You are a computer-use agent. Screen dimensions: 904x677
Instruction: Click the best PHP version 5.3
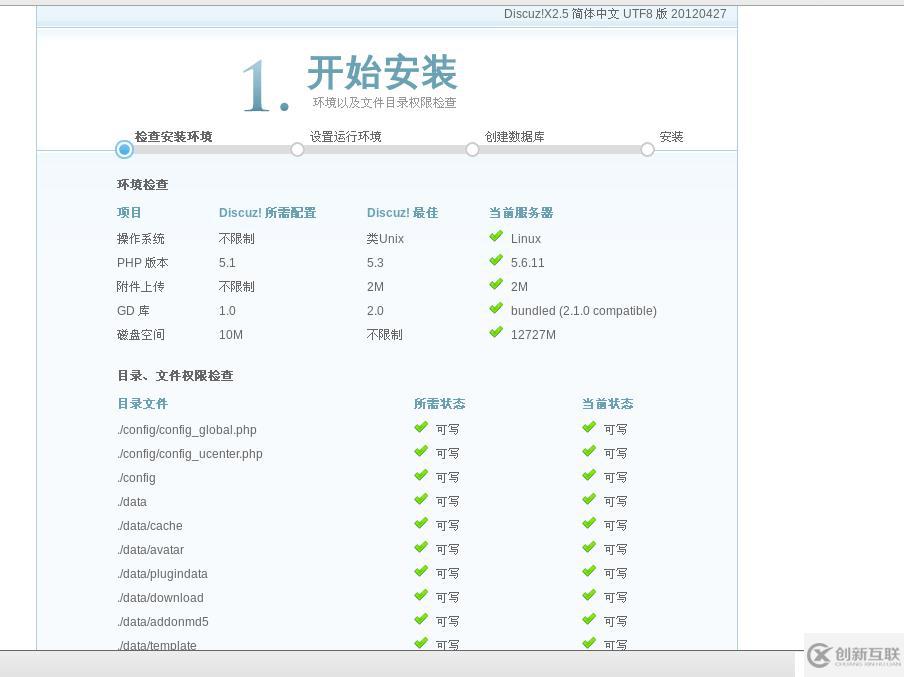click(375, 263)
